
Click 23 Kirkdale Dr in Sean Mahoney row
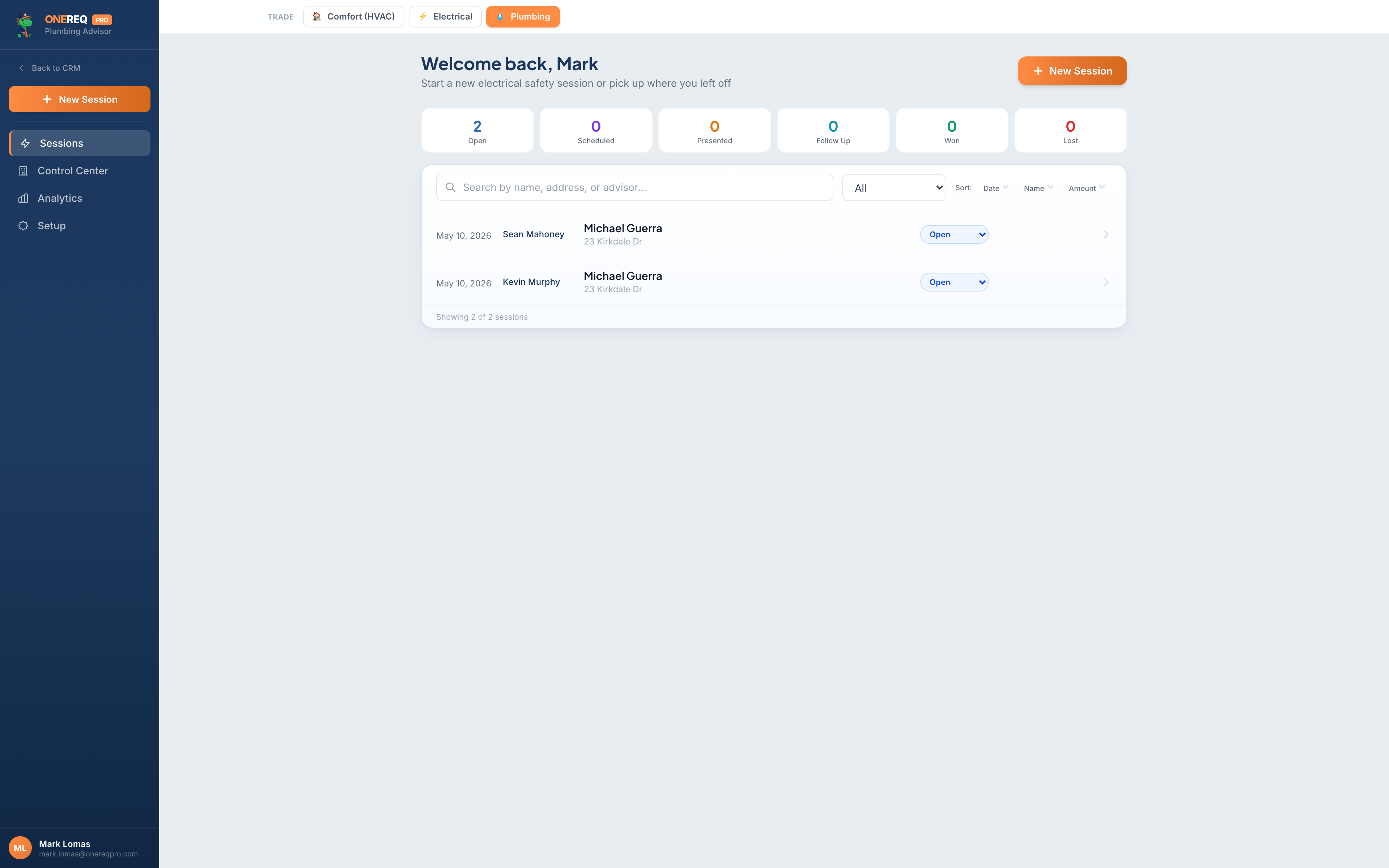(612, 242)
